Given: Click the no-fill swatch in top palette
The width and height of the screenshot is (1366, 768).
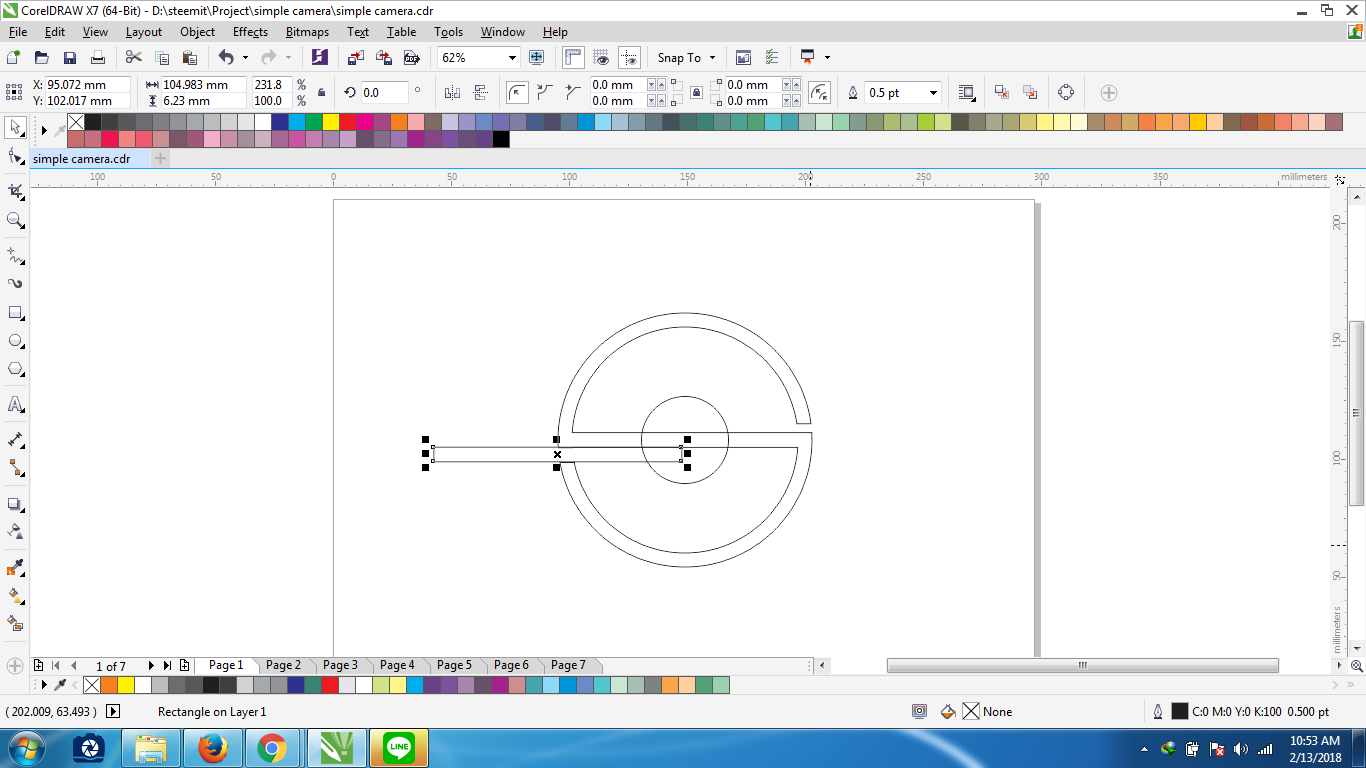Looking at the screenshot, I should 76,122.
